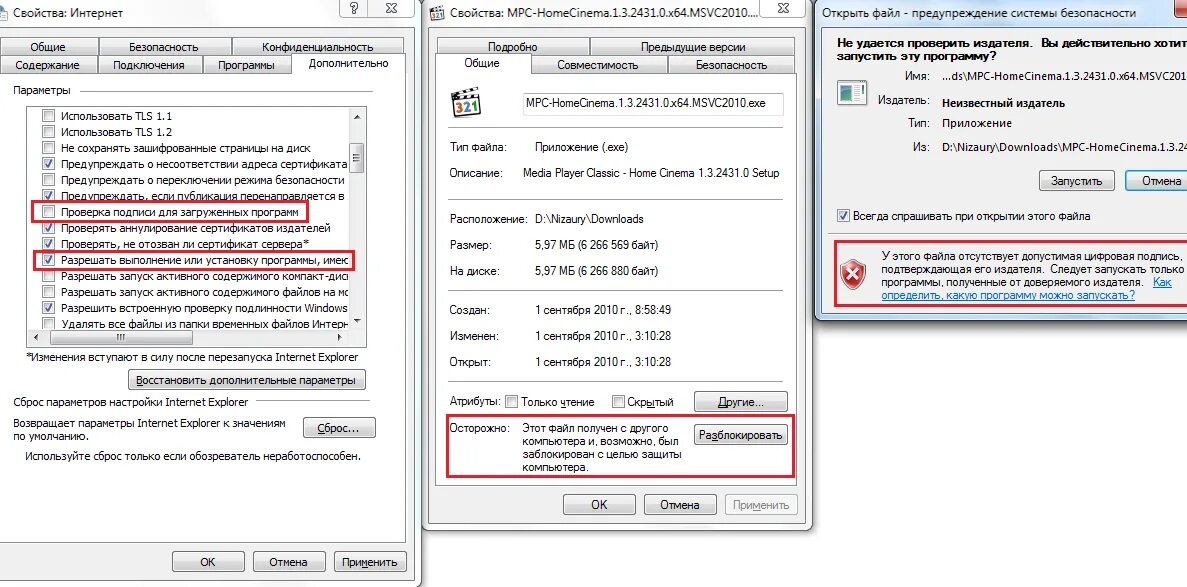This screenshot has height=587, width=1187.
Task: Open the 'Безопасность' tab in Internet Properties
Action: click(164, 47)
